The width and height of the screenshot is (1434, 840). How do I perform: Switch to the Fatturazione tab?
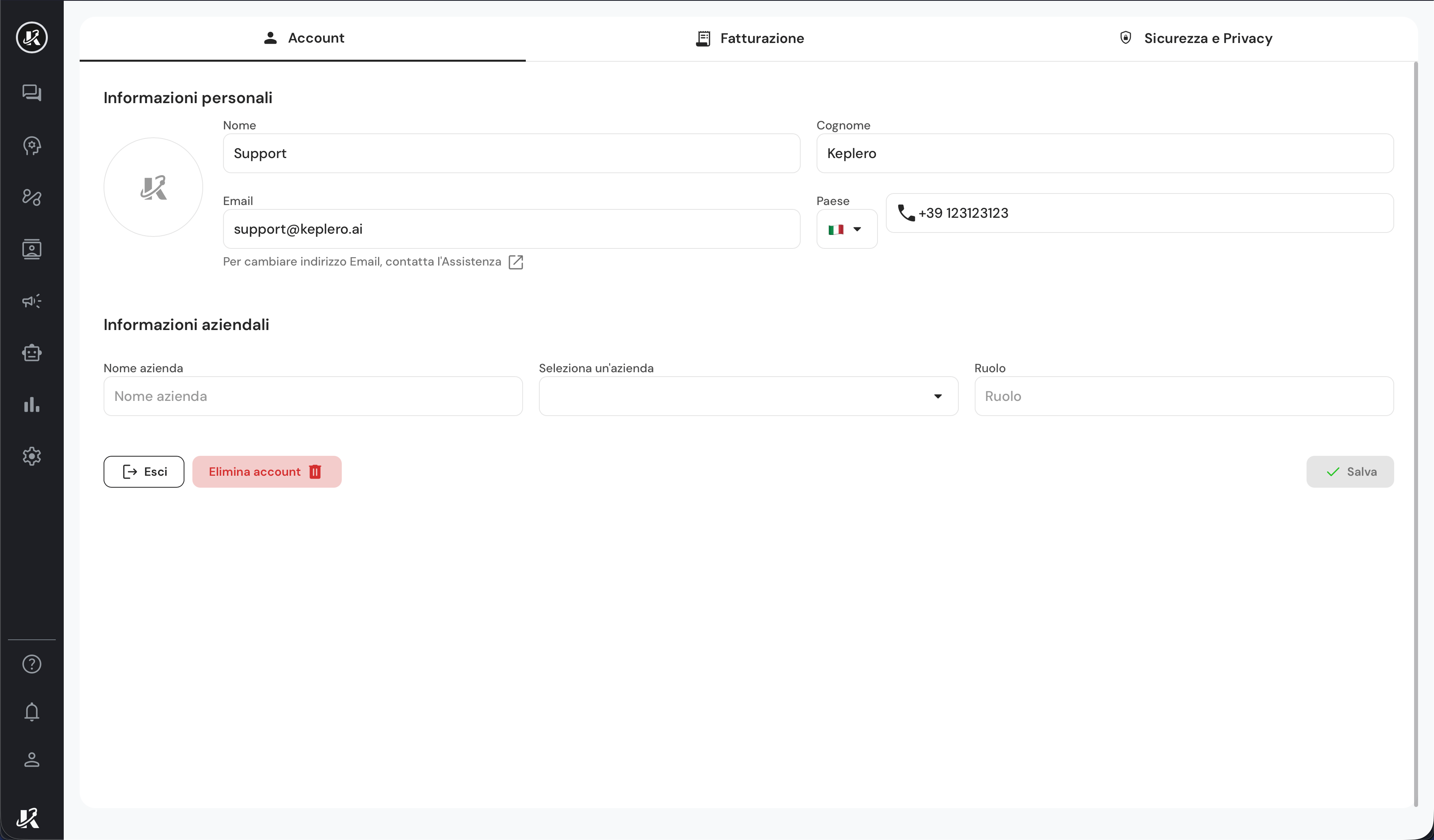tap(749, 38)
